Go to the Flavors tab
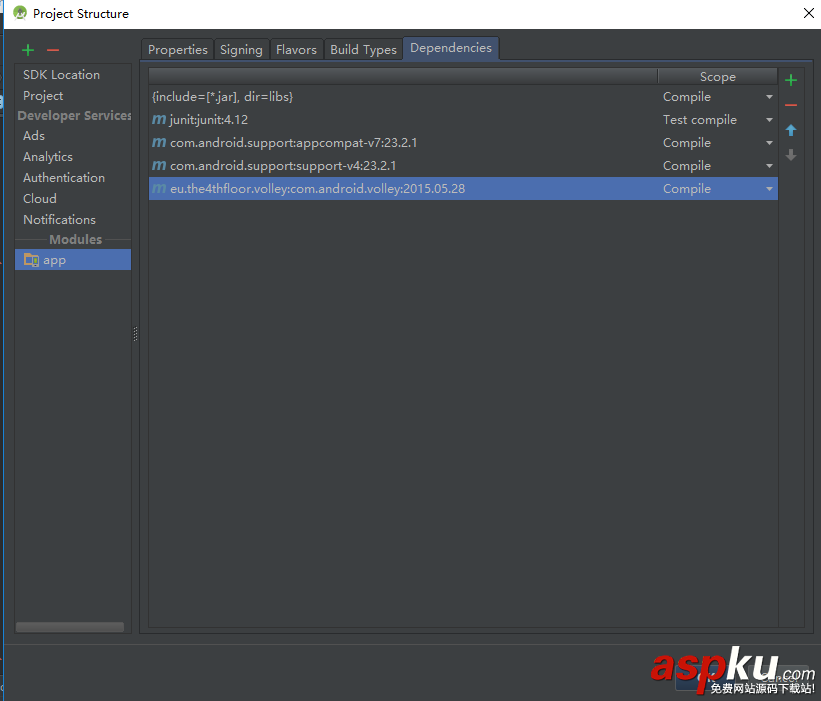 pos(296,49)
